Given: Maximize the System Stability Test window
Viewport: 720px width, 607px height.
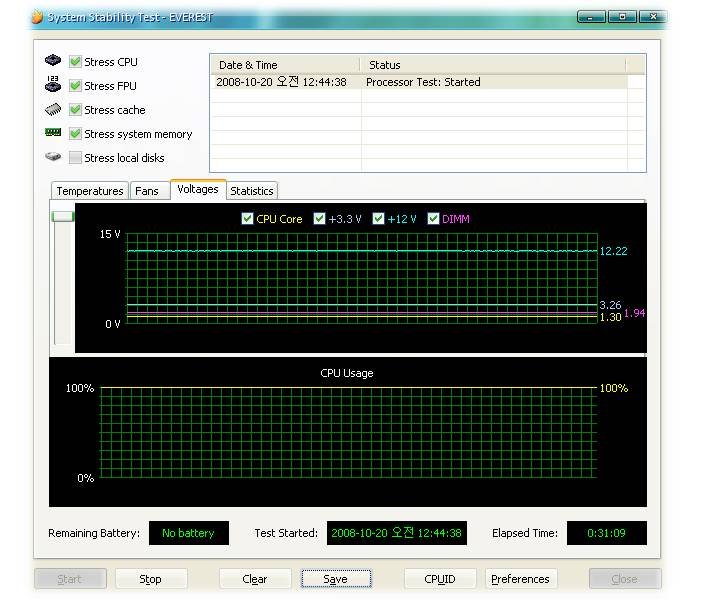Looking at the screenshot, I should 622,17.
